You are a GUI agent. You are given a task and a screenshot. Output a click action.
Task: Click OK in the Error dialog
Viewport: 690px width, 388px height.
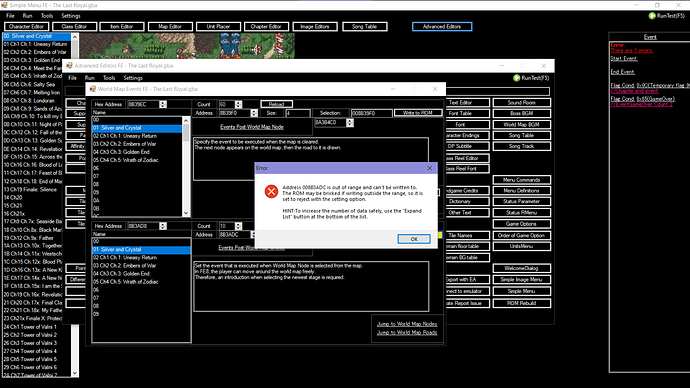[414, 239]
